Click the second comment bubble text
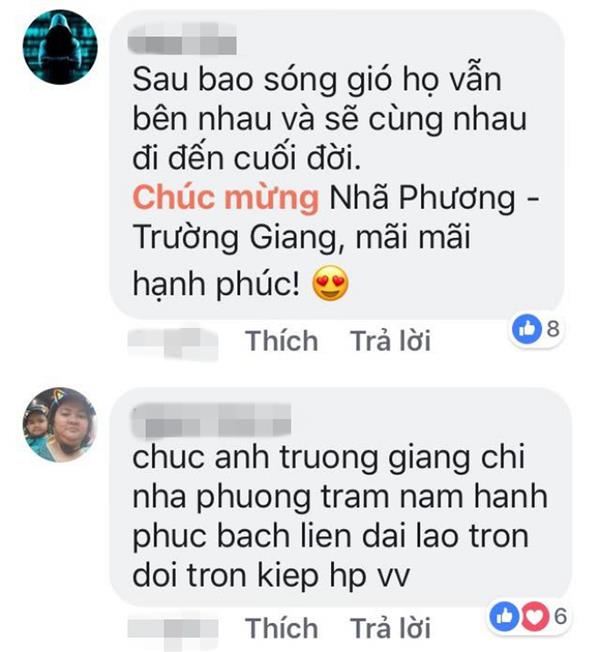Viewport: 600px width, 652px height. [x=340, y=516]
